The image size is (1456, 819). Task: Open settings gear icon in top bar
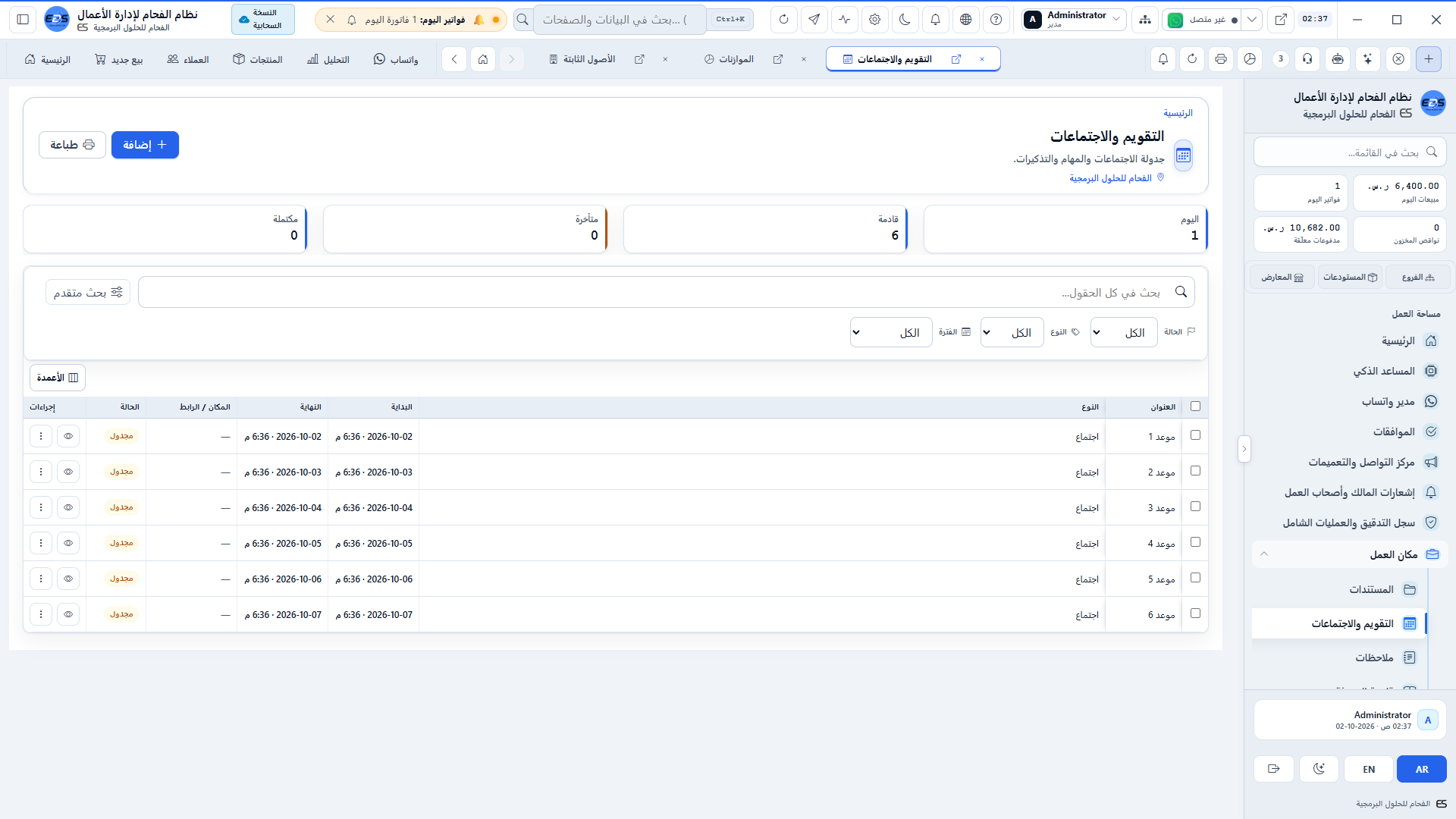coord(874,20)
